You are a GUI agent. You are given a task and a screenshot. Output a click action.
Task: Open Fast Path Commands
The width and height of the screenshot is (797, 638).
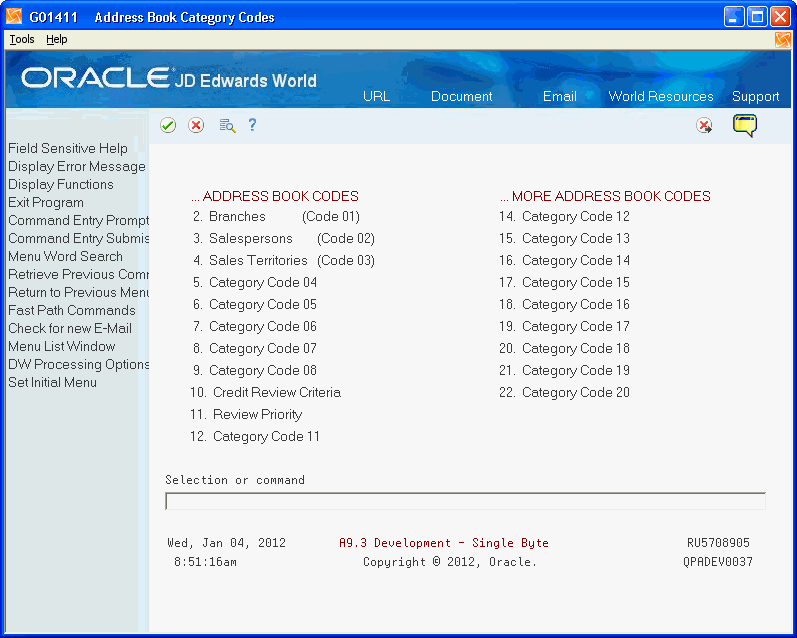click(72, 310)
